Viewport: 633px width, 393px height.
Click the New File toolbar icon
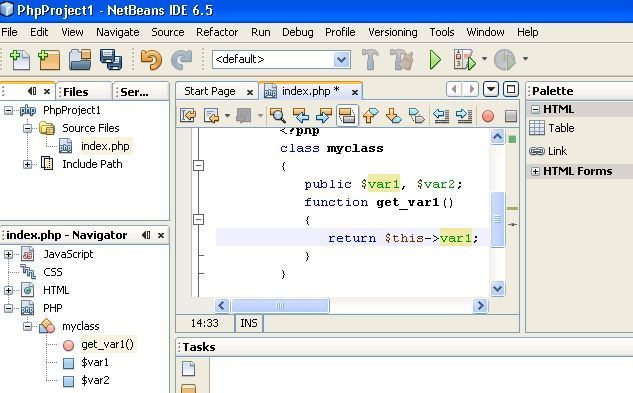pyautogui.click(x=19, y=60)
